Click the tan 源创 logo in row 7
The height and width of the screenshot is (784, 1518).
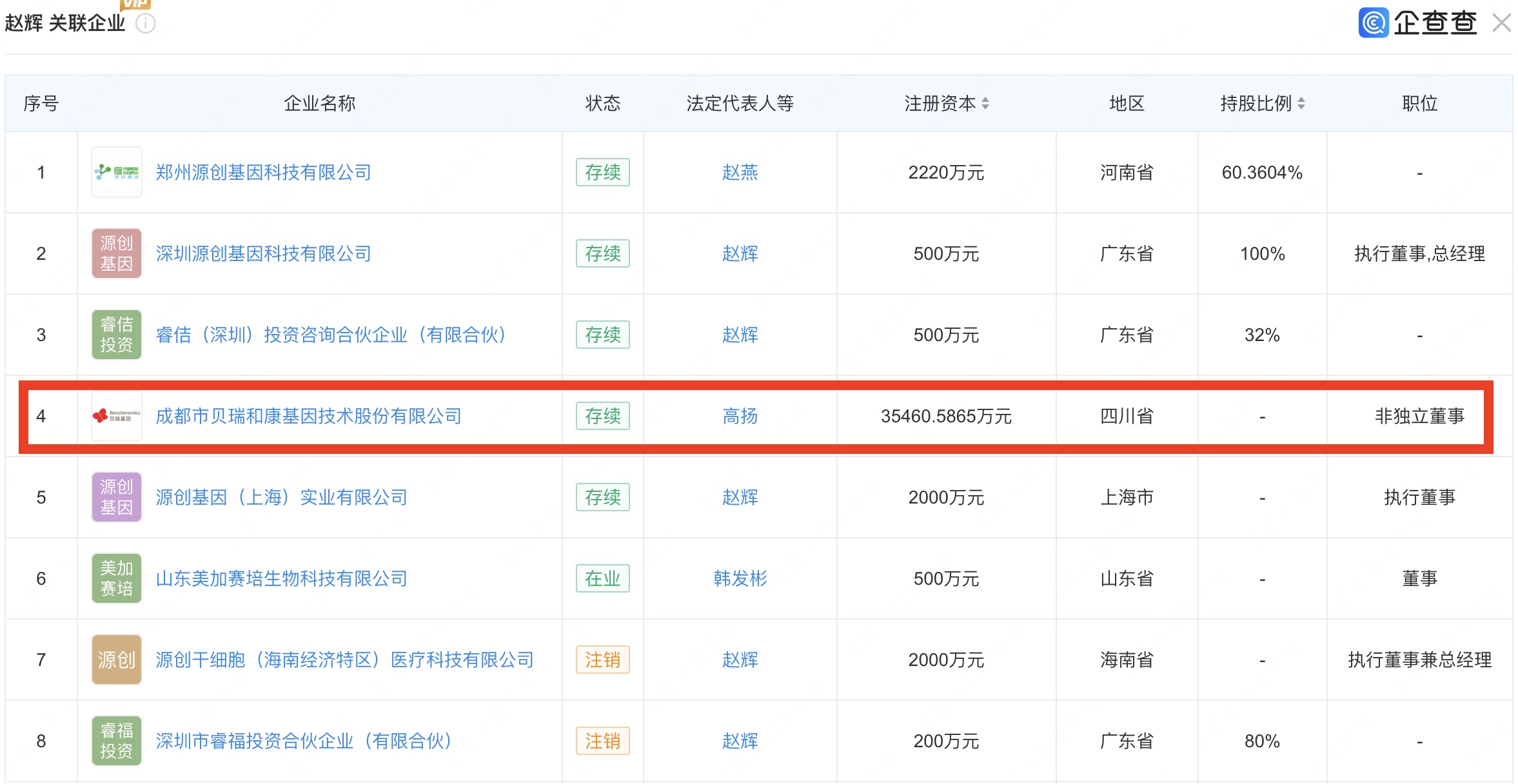[x=117, y=660]
